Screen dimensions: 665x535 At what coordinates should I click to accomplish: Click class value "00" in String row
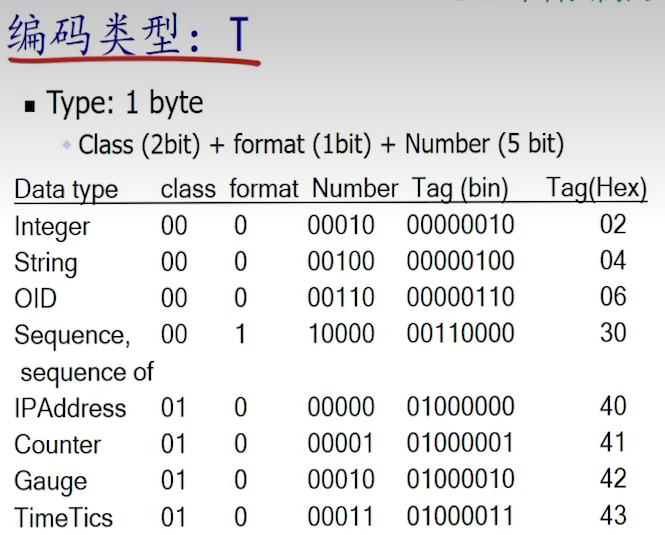(174, 261)
